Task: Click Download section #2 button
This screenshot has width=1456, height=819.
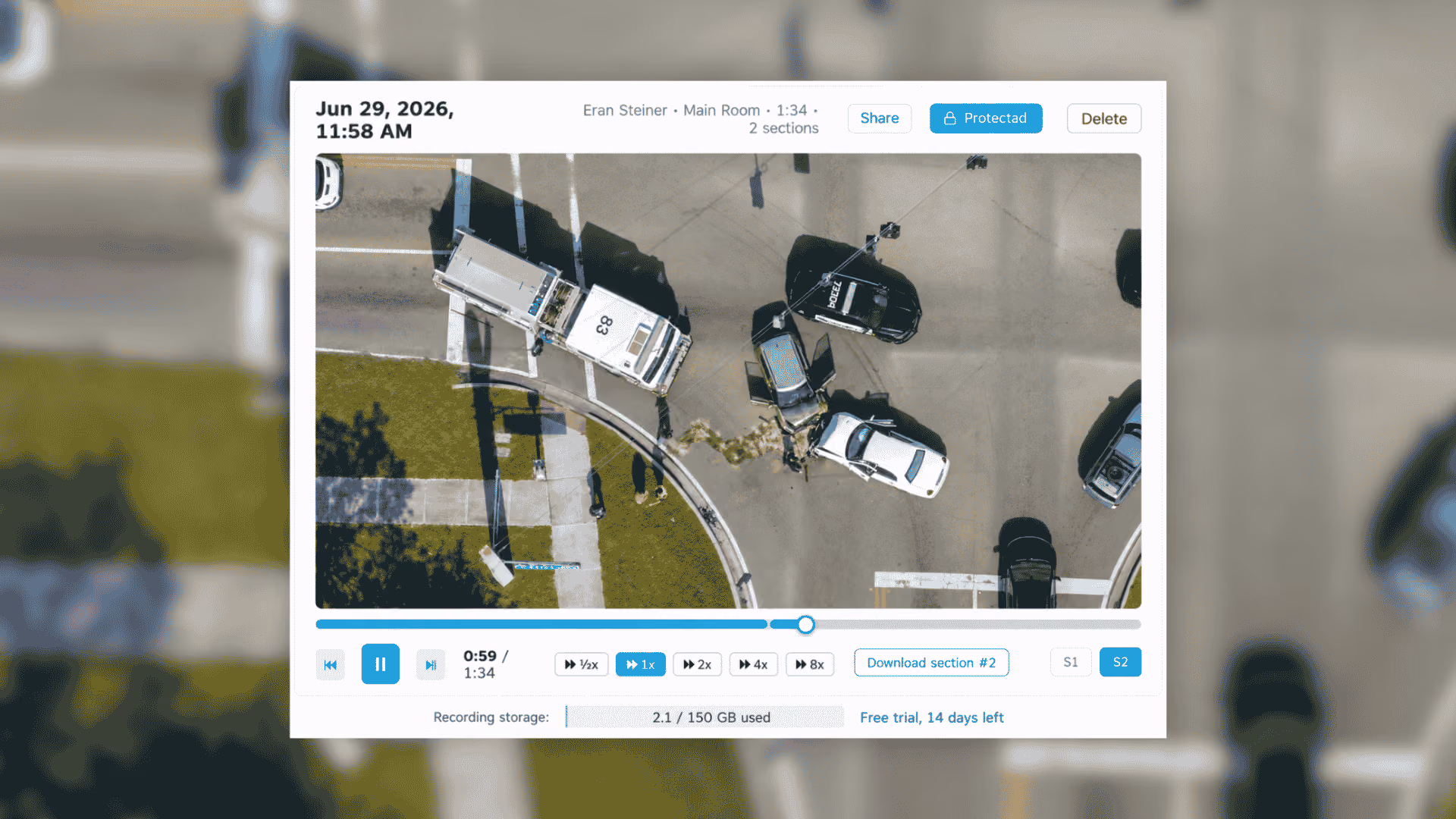Action: 931,663
